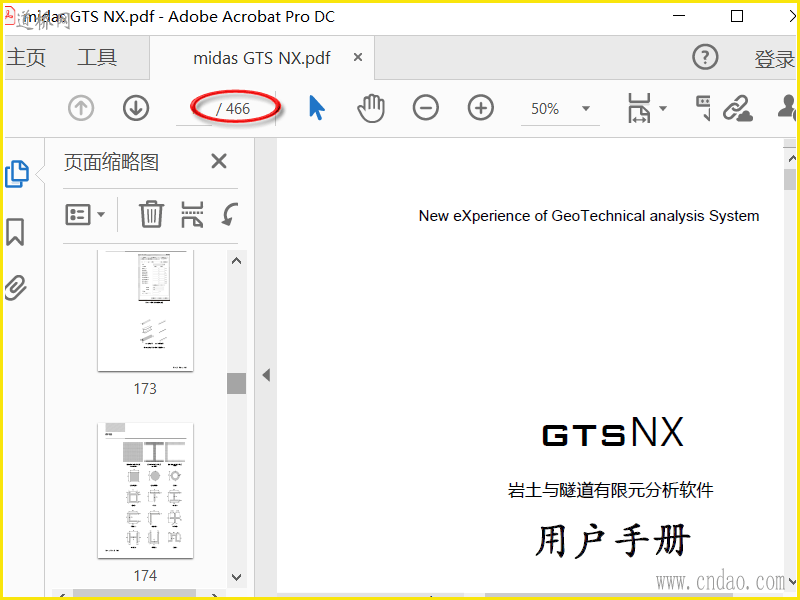Select page 174 thumbnail
The width and height of the screenshot is (800, 600).
[x=145, y=490]
